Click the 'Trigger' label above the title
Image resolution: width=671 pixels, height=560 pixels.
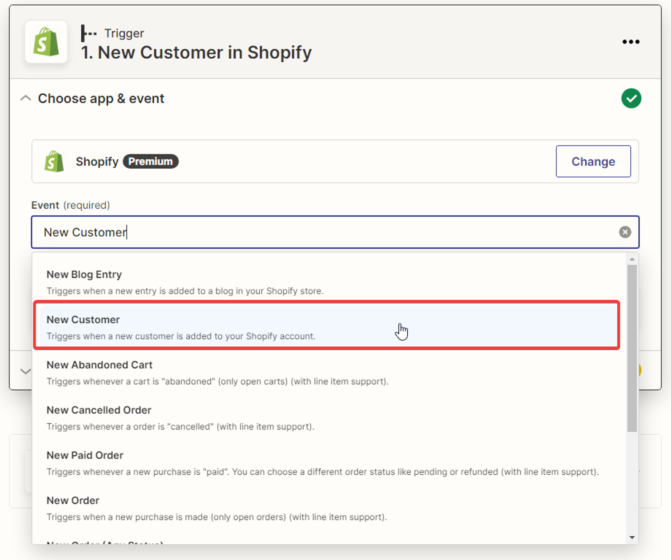click(x=124, y=33)
